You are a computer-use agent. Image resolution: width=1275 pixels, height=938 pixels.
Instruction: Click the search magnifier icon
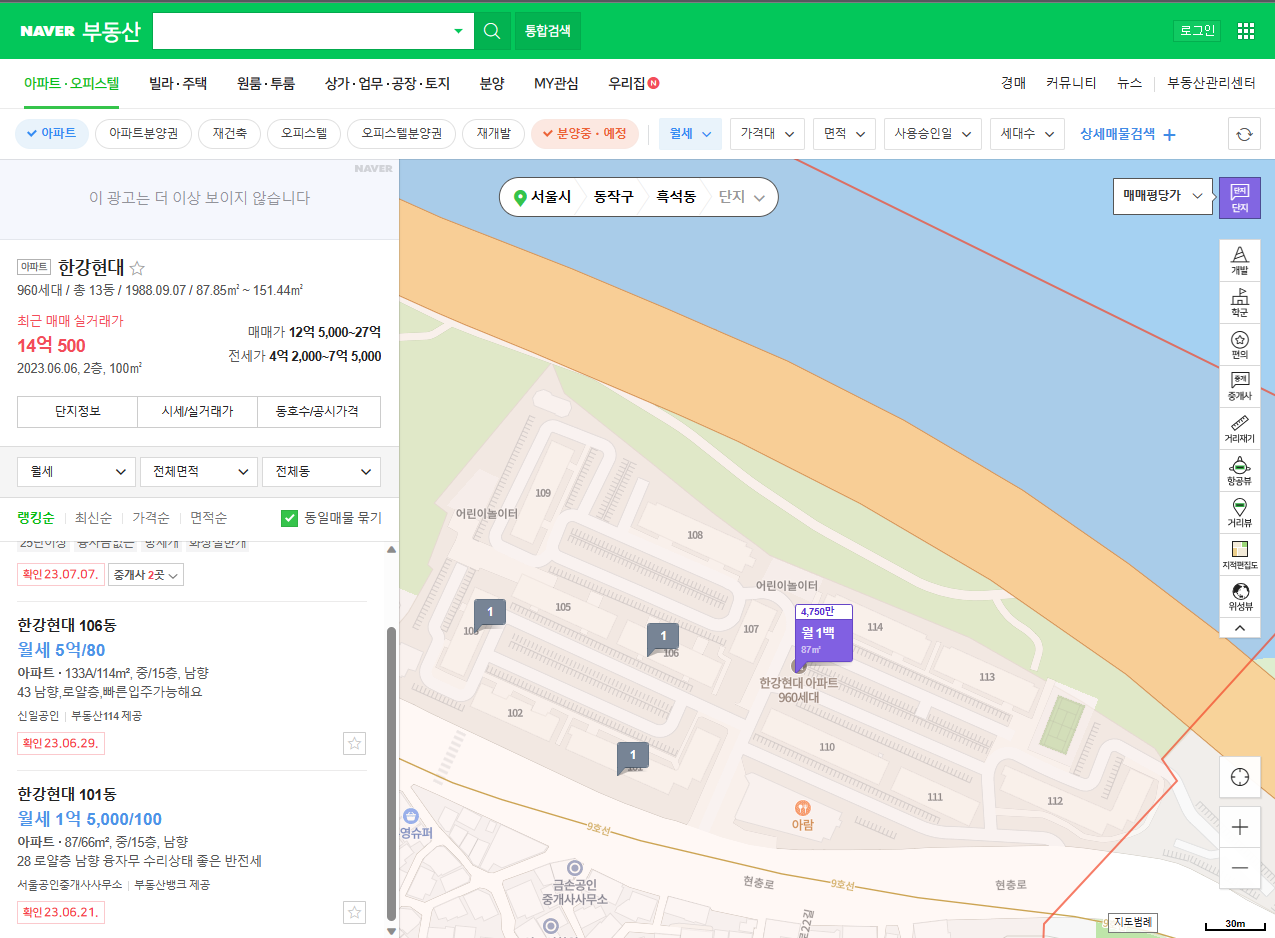[x=491, y=31]
